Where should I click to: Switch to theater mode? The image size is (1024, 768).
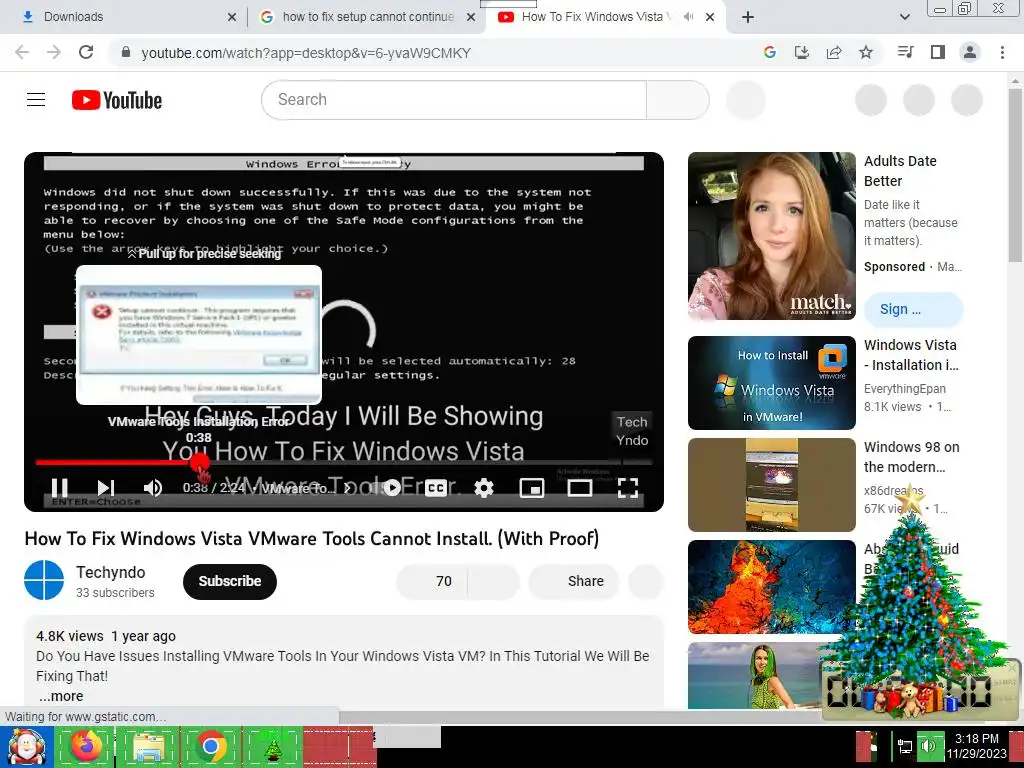point(579,487)
